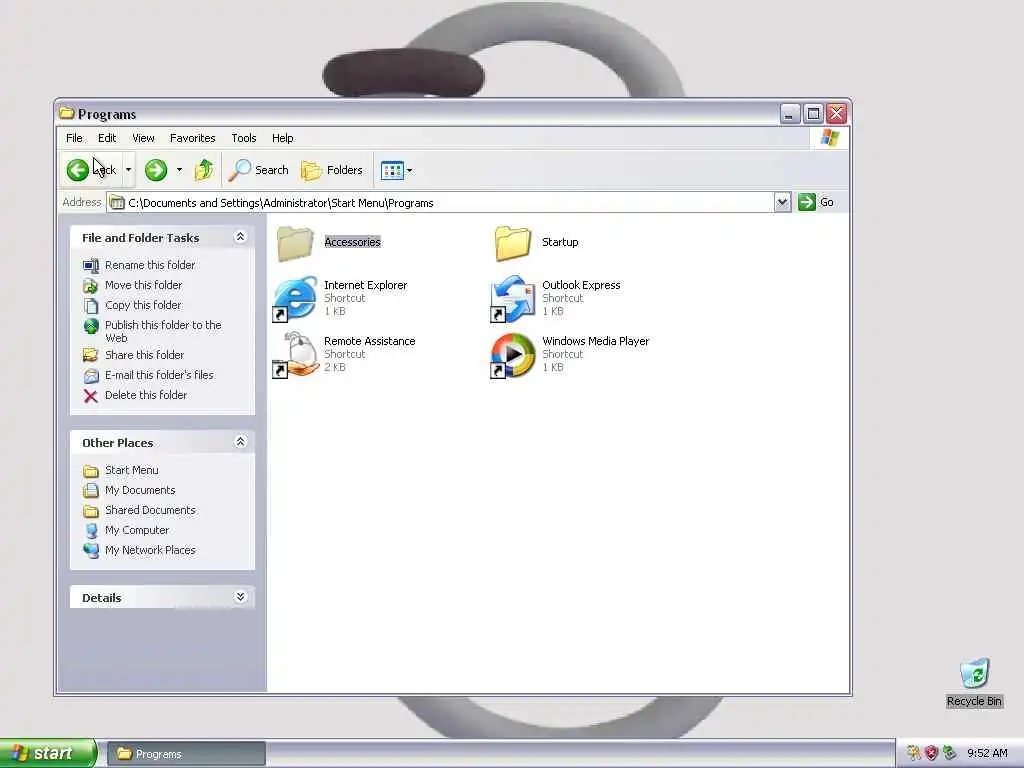Select the Internet Explorer shortcut icon
1024x768 pixels.
coord(295,298)
